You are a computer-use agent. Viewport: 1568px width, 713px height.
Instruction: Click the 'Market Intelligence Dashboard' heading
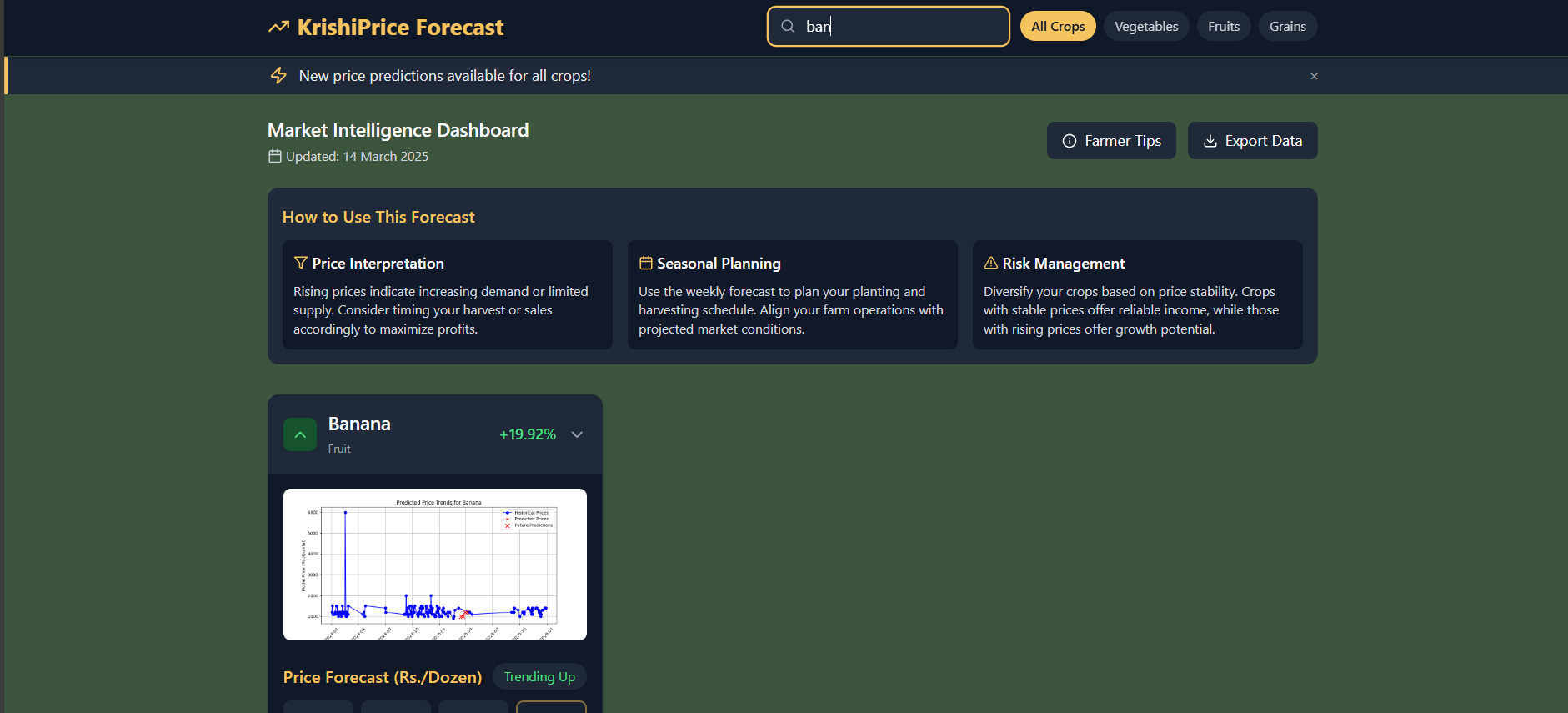click(398, 130)
